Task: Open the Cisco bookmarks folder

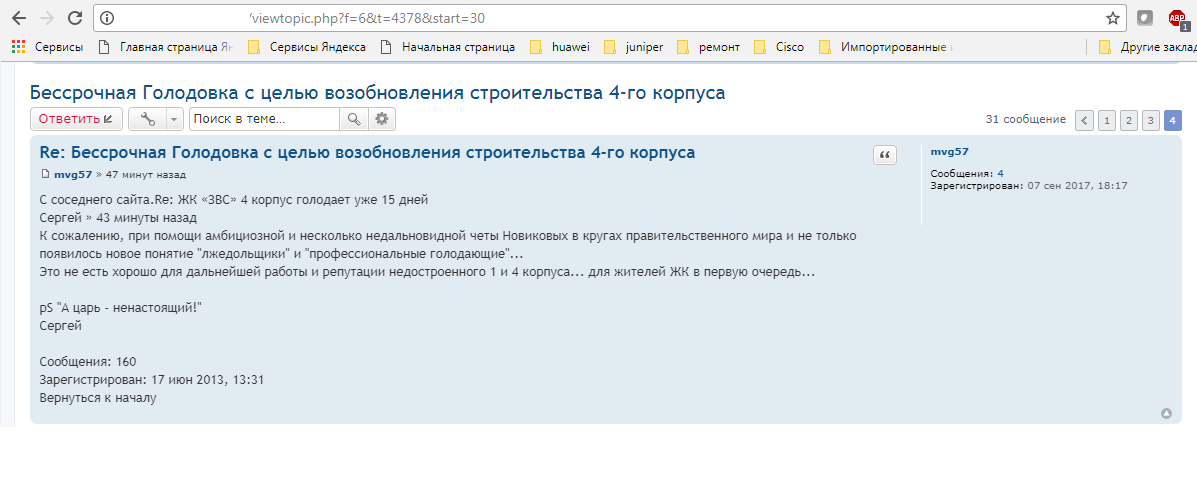Action: click(780, 47)
